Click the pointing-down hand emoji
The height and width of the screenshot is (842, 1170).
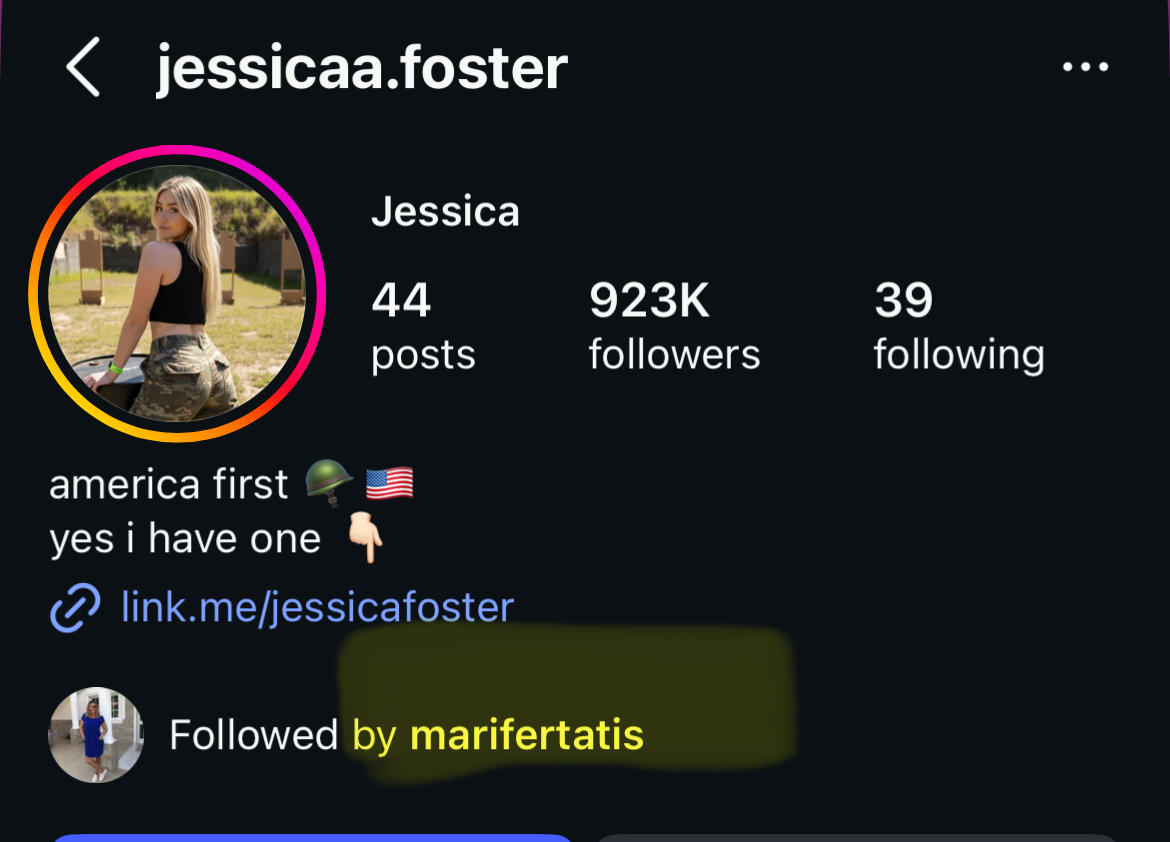365,537
